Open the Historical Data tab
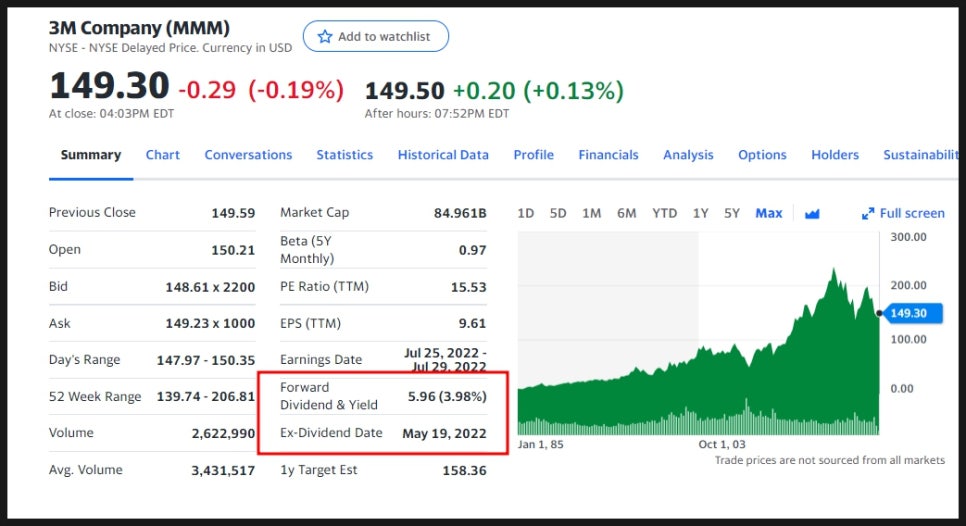Viewport: 966px width, 526px height. [443, 155]
